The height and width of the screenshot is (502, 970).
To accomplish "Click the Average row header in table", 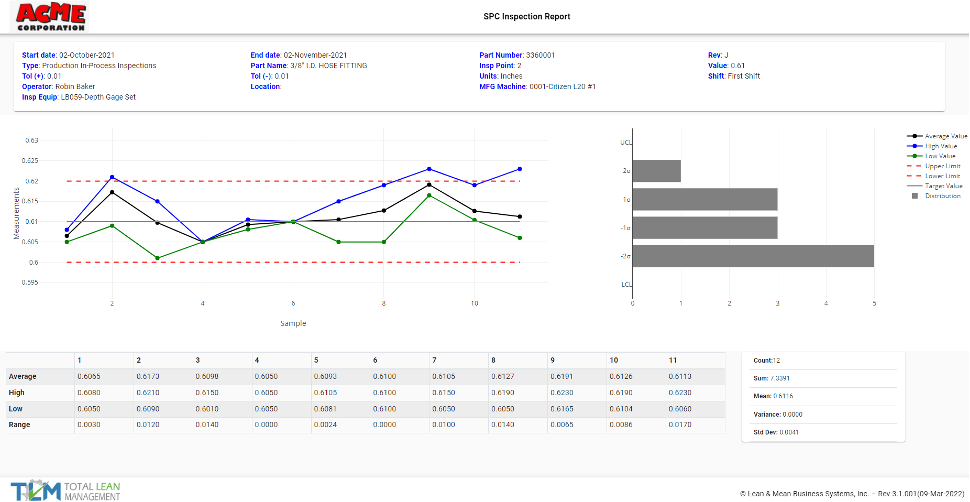I will (23, 376).
